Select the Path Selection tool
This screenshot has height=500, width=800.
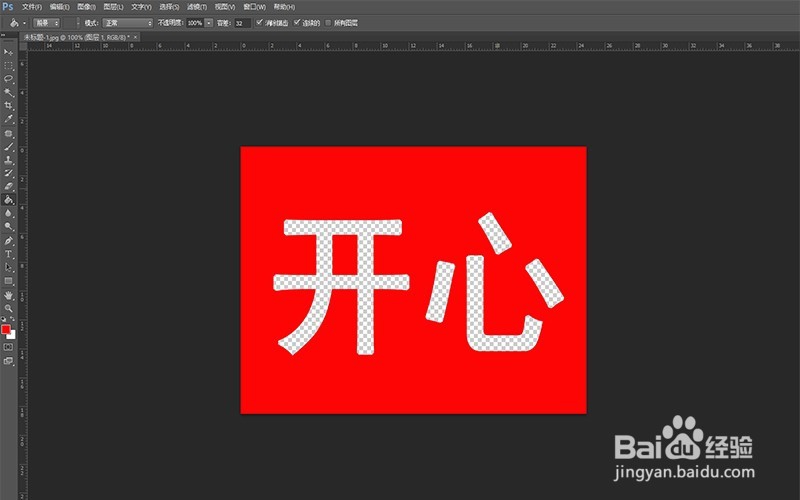point(8,267)
